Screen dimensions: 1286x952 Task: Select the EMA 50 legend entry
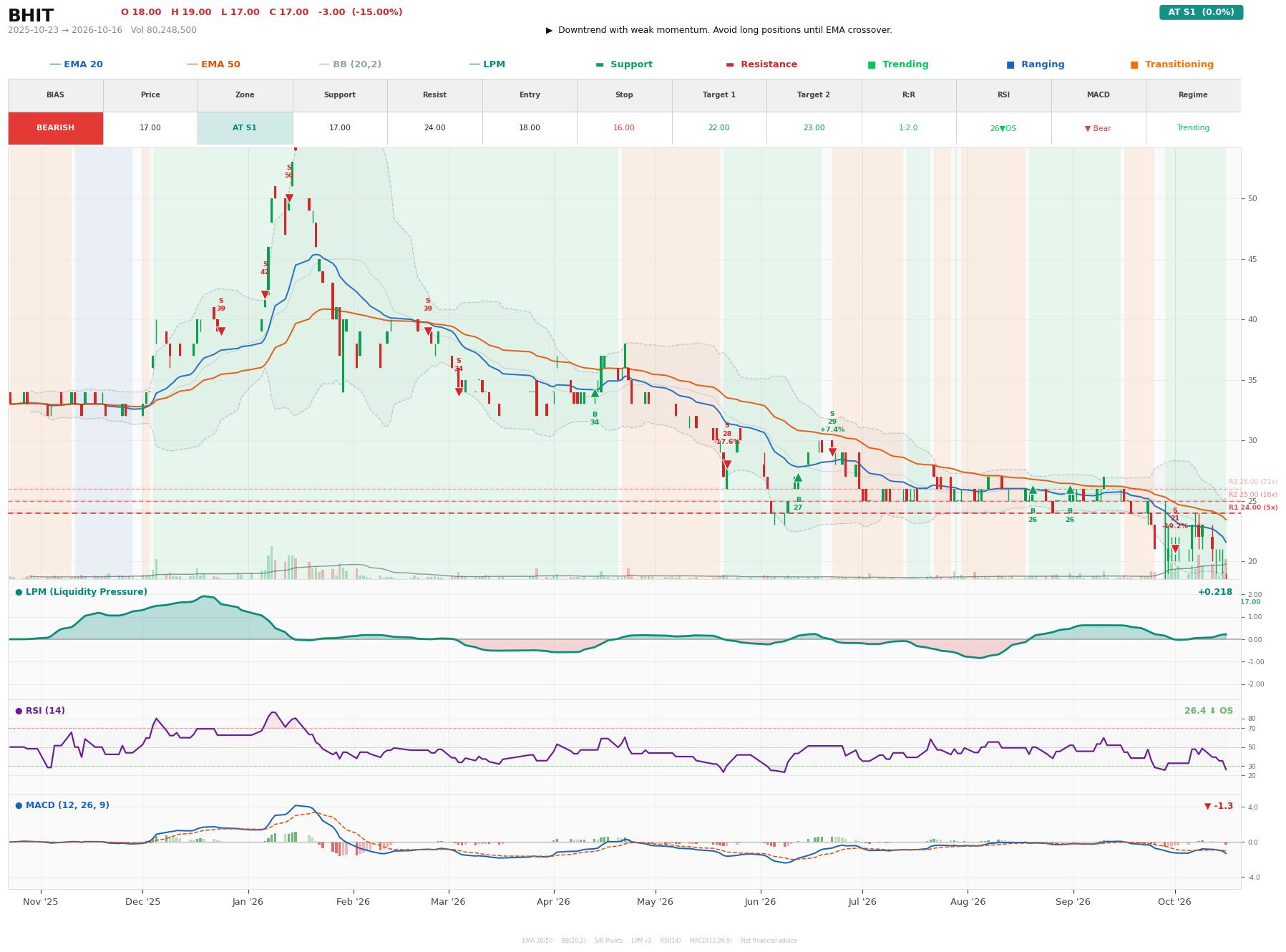213,64
